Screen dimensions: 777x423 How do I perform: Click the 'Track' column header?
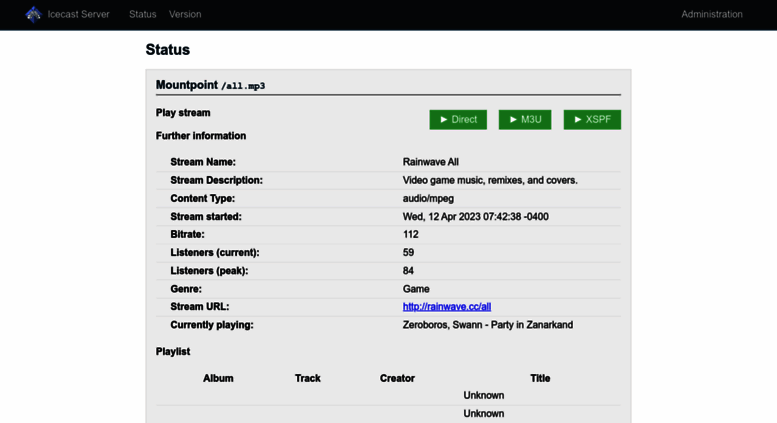[308, 378]
